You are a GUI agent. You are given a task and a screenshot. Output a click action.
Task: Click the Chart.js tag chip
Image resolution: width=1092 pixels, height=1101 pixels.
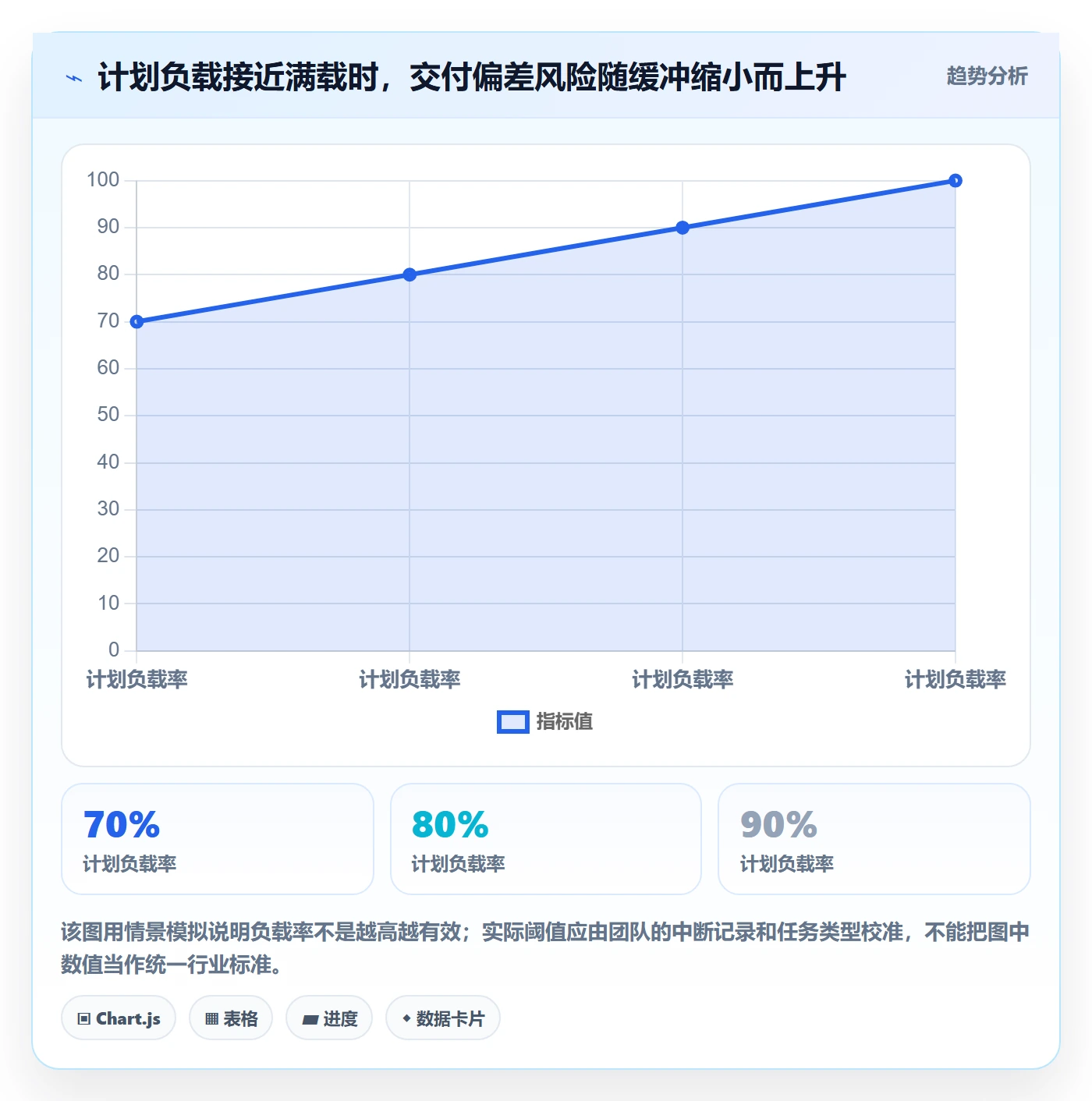119,1018
